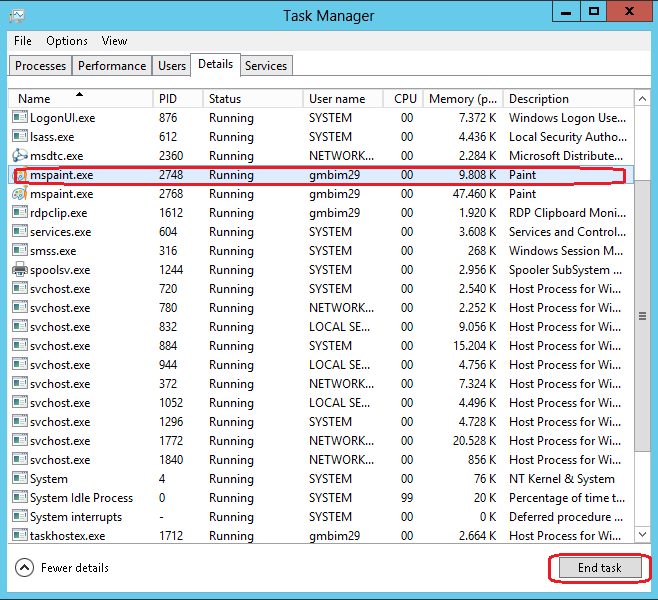658x600 pixels.
Task: Select the services.exe process row
Action: click(60, 232)
